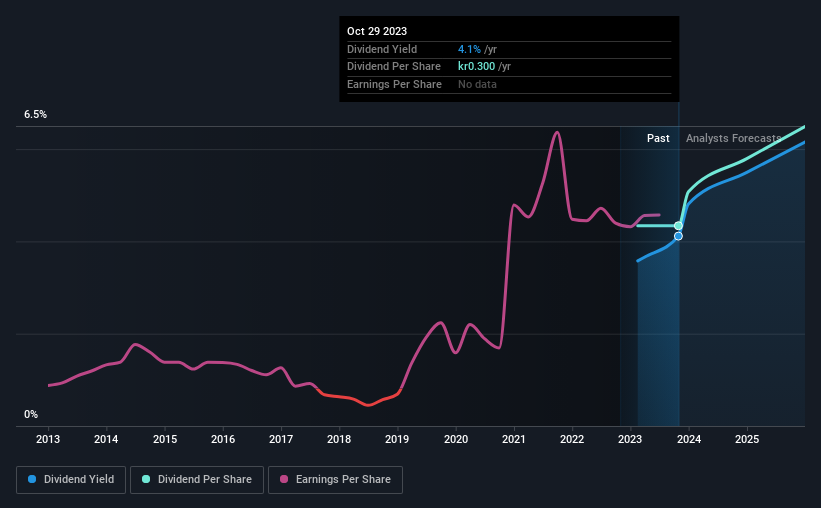The image size is (821, 508).
Task: Click the 2015 x-axis label
Action: coord(165,439)
